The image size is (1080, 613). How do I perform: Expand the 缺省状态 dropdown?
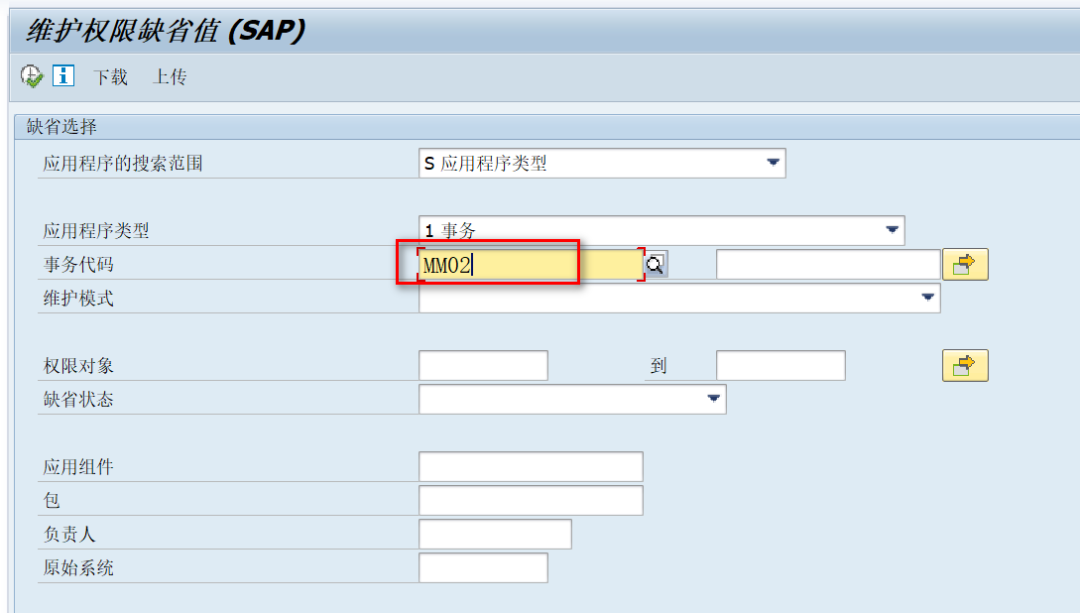point(572,399)
